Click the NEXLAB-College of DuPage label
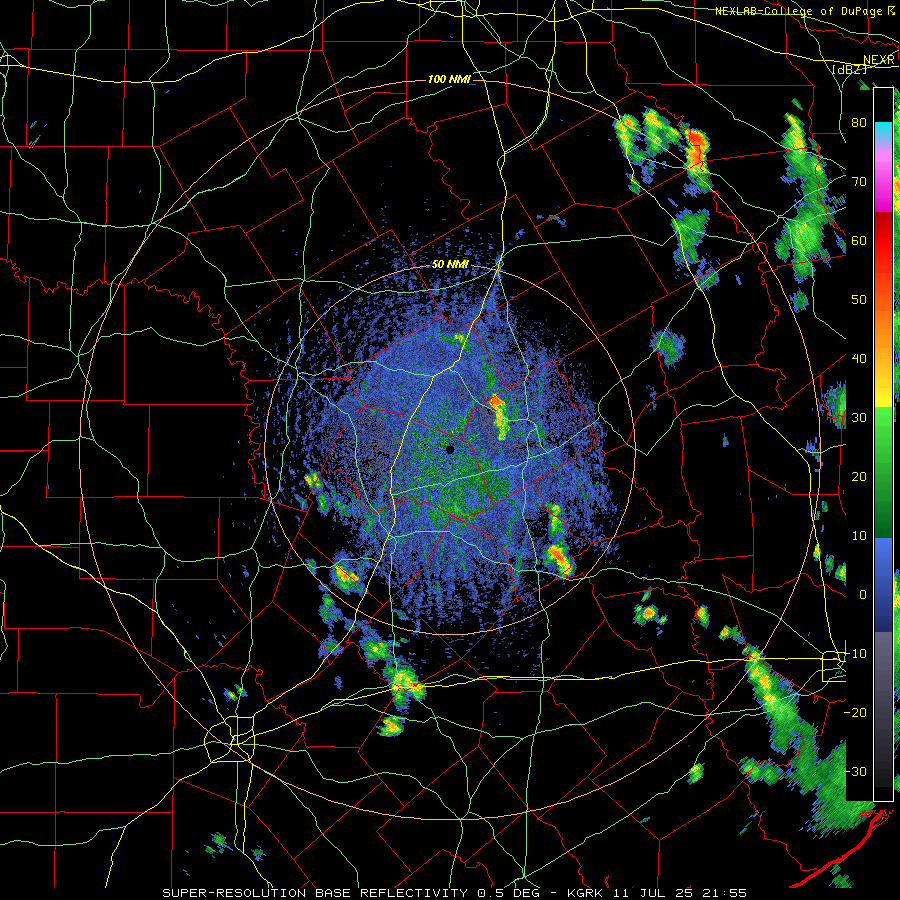900x900 pixels. pyautogui.click(x=805, y=11)
